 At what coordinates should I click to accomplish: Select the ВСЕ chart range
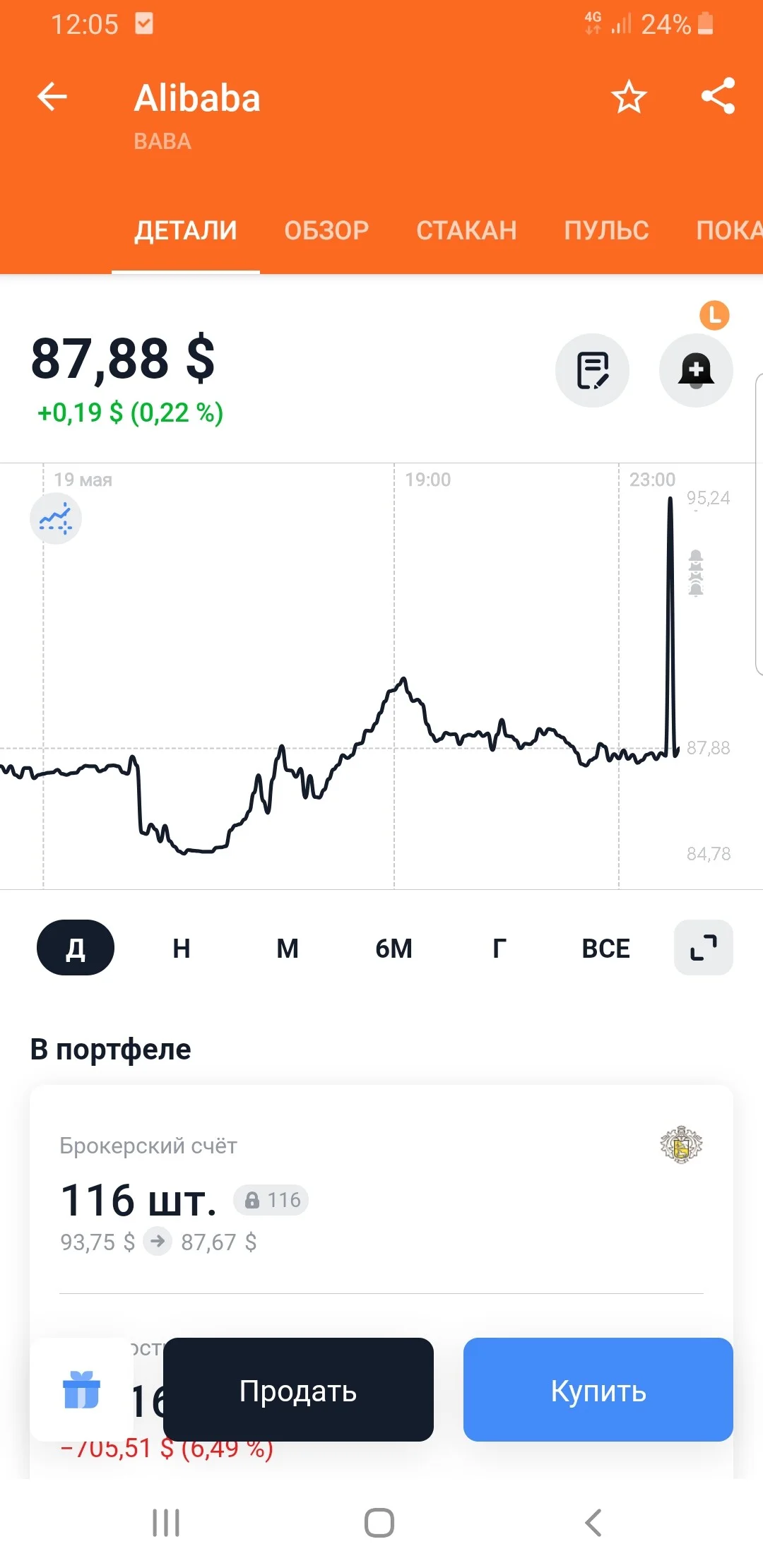click(605, 948)
